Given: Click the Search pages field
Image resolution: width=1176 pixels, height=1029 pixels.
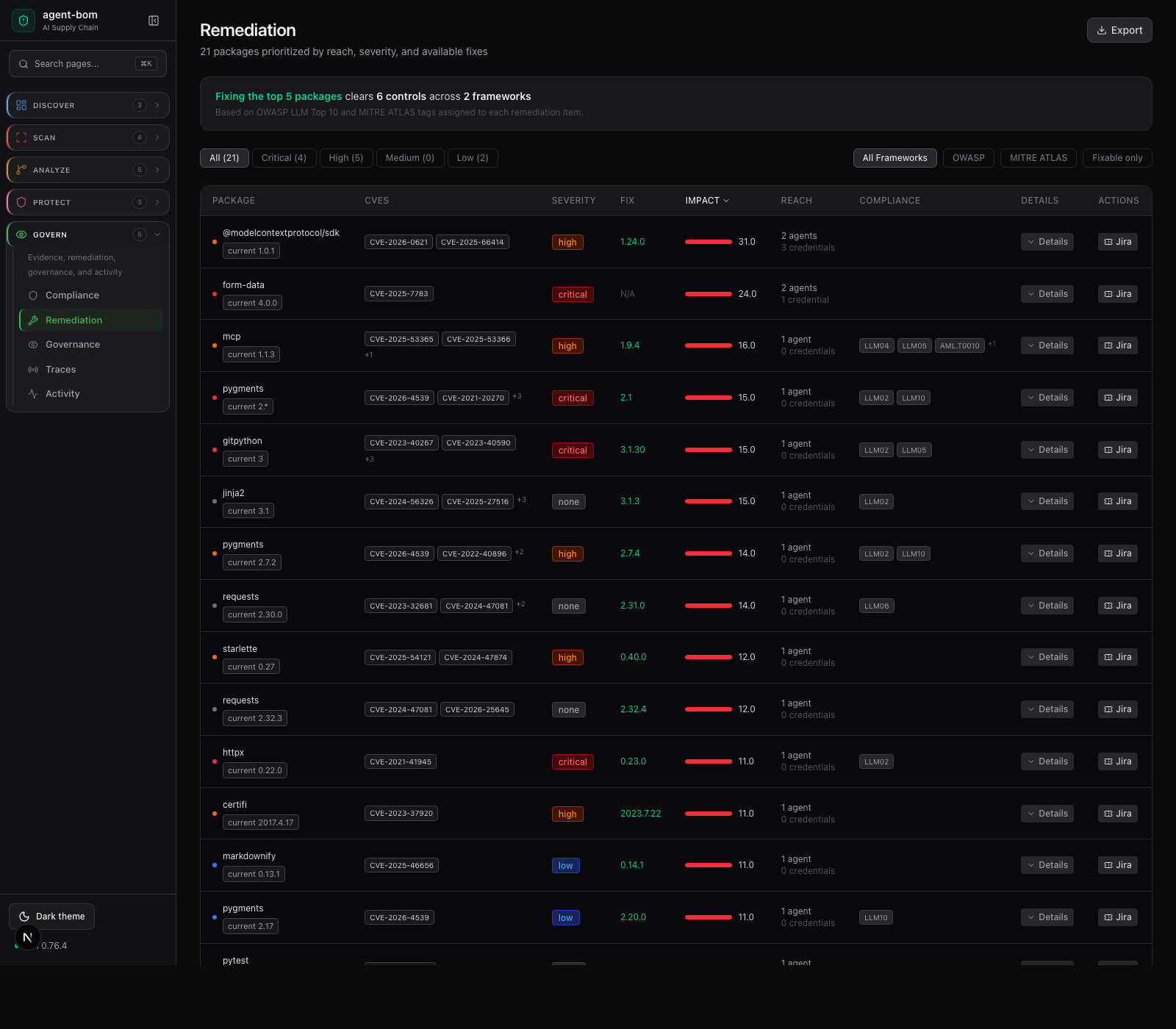Looking at the screenshot, I should pos(87,63).
